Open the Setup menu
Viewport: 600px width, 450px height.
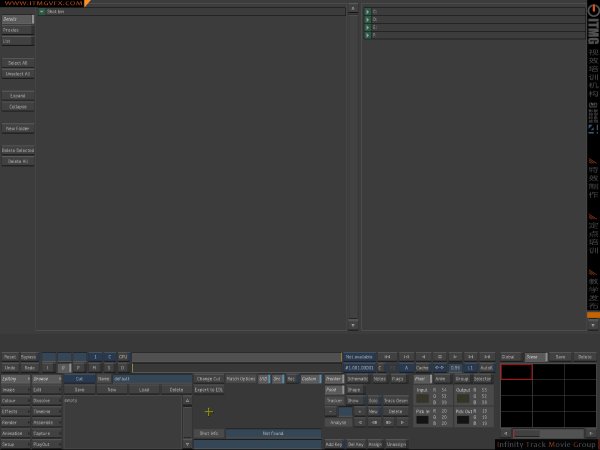(x=16, y=444)
